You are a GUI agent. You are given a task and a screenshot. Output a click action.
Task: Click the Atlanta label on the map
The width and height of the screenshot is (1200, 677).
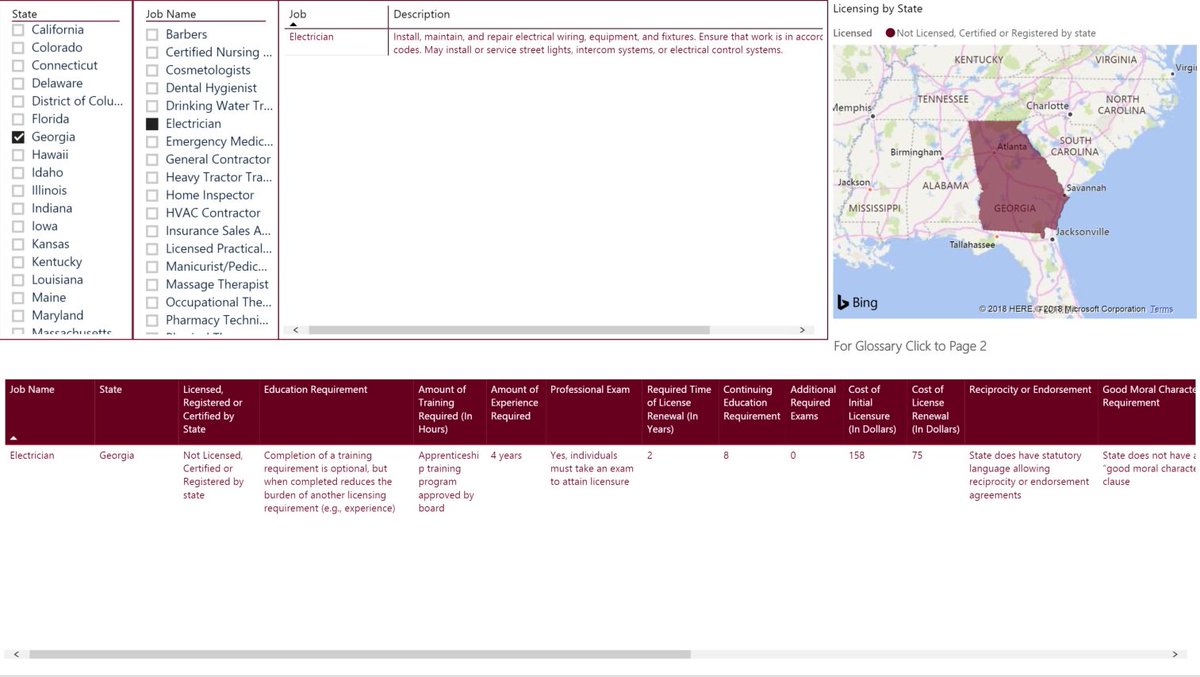coord(1012,147)
